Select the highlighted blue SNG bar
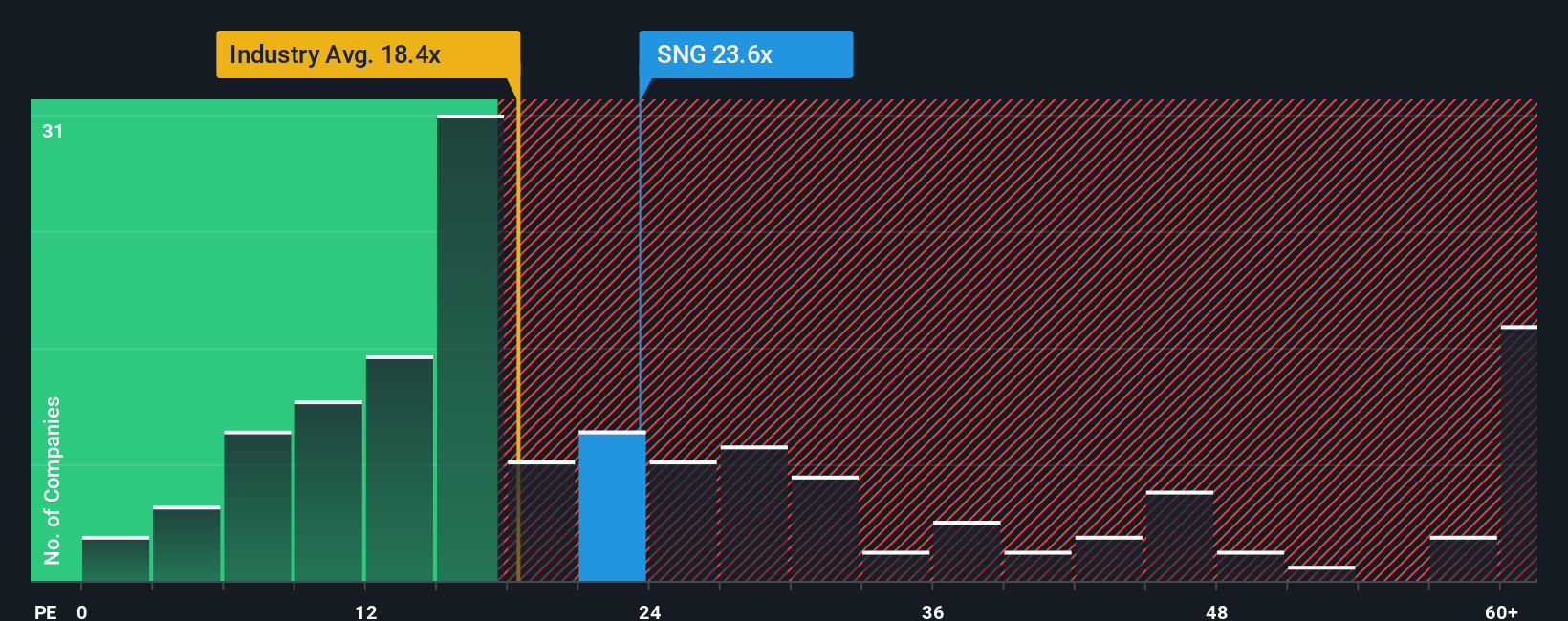 [612, 506]
